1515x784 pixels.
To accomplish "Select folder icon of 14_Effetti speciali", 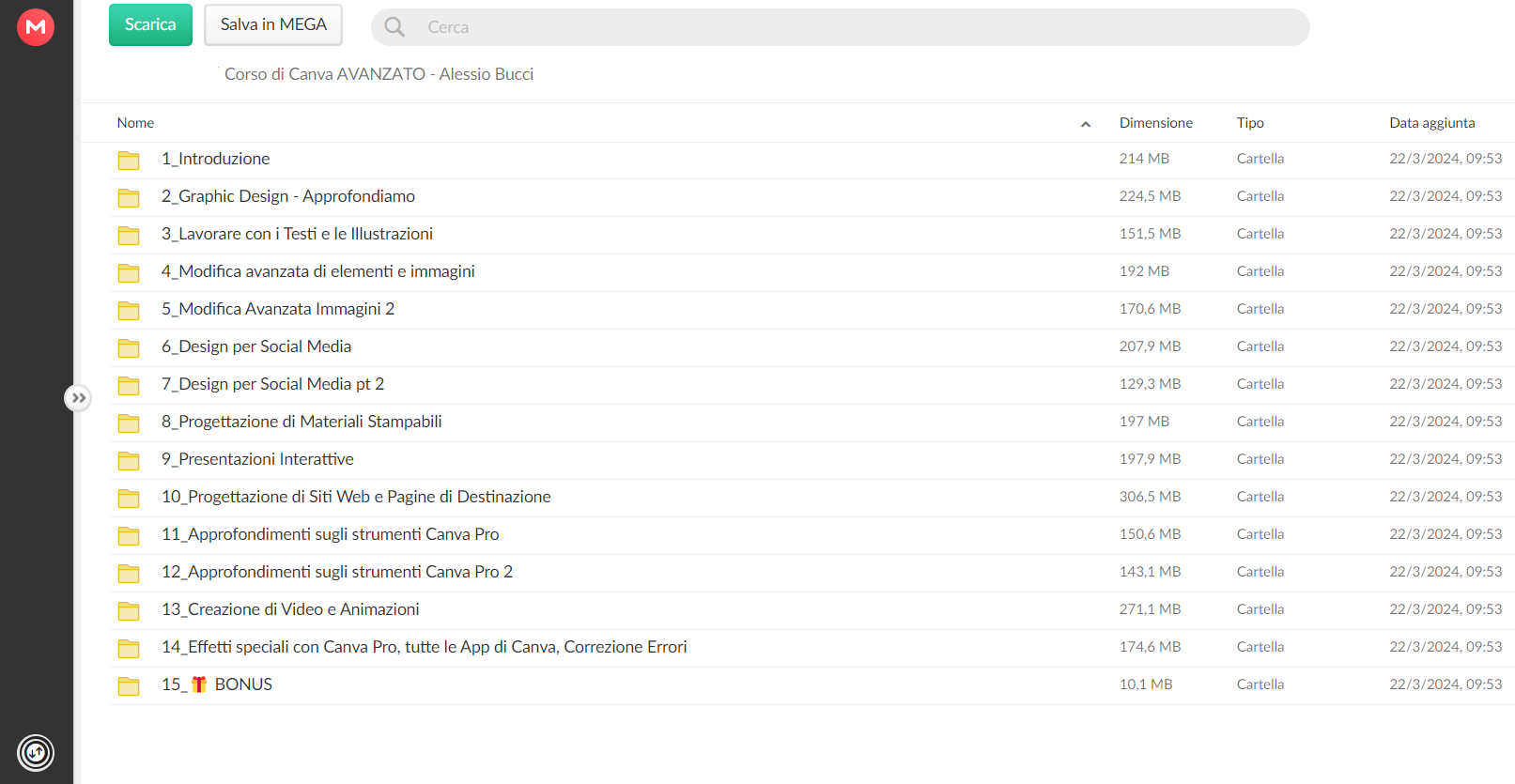I will point(129,649).
